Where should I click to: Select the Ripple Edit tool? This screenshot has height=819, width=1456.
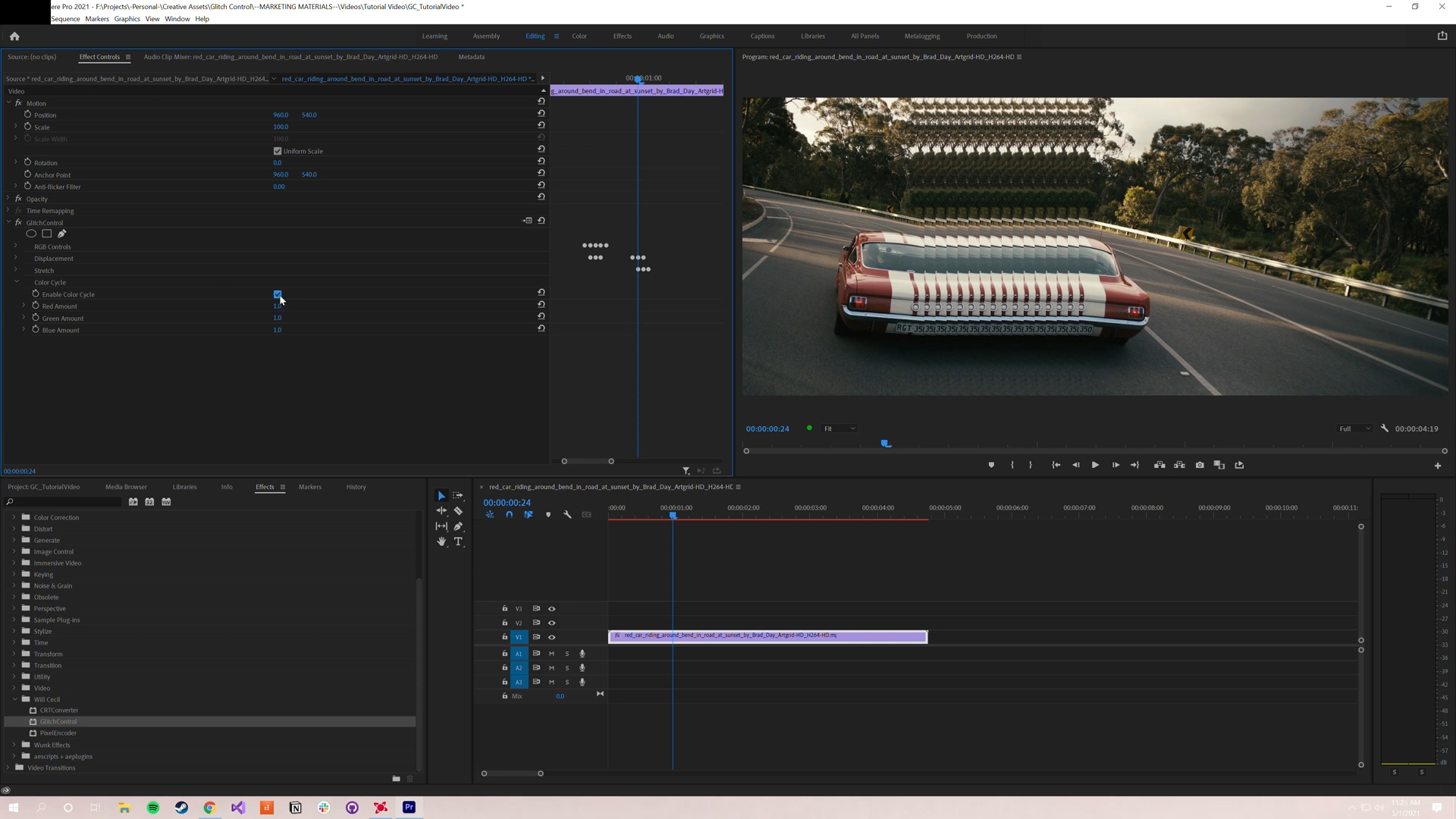coord(441,511)
